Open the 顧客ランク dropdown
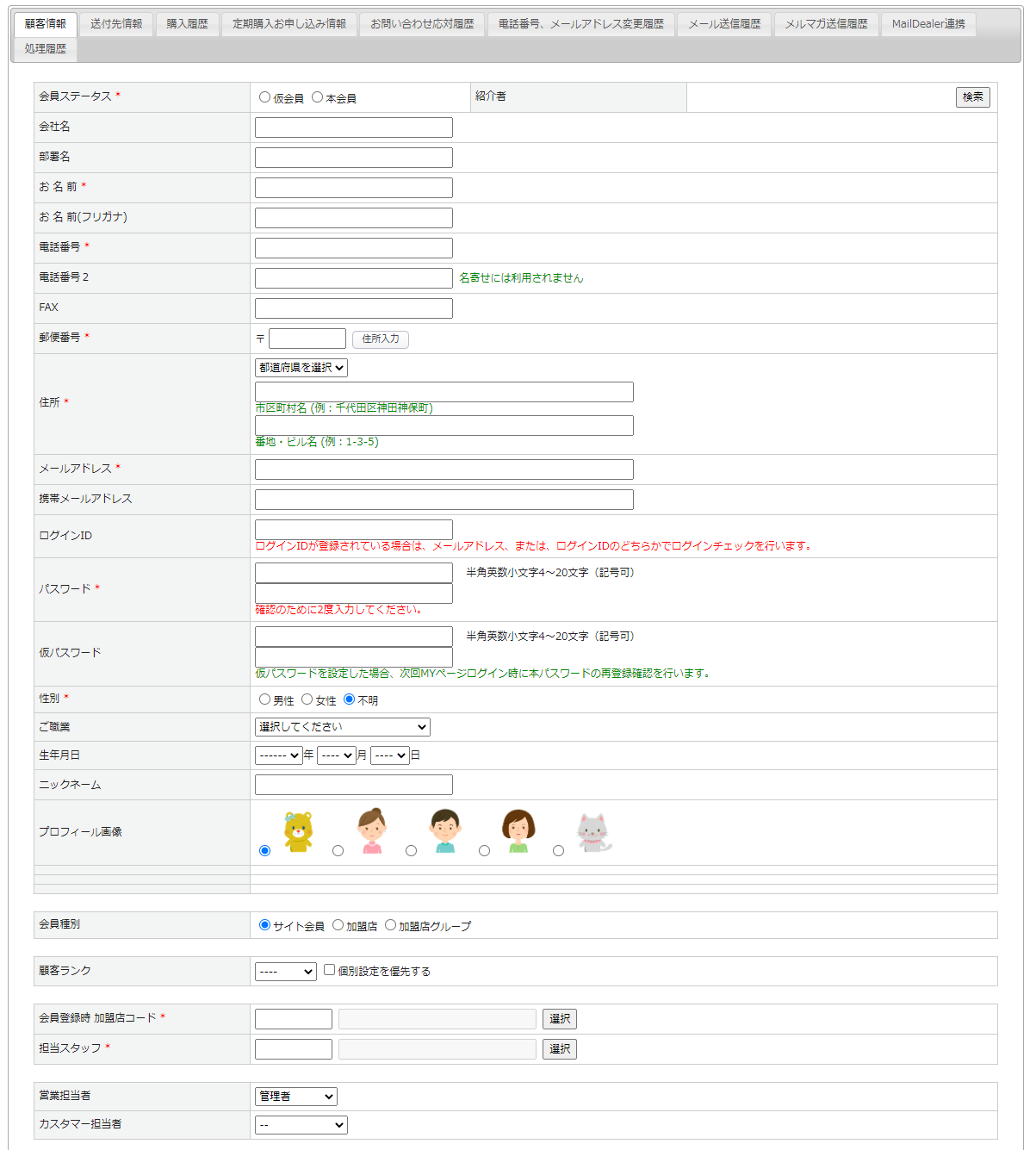The height and width of the screenshot is (1150, 1036). (x=286, y=972)
